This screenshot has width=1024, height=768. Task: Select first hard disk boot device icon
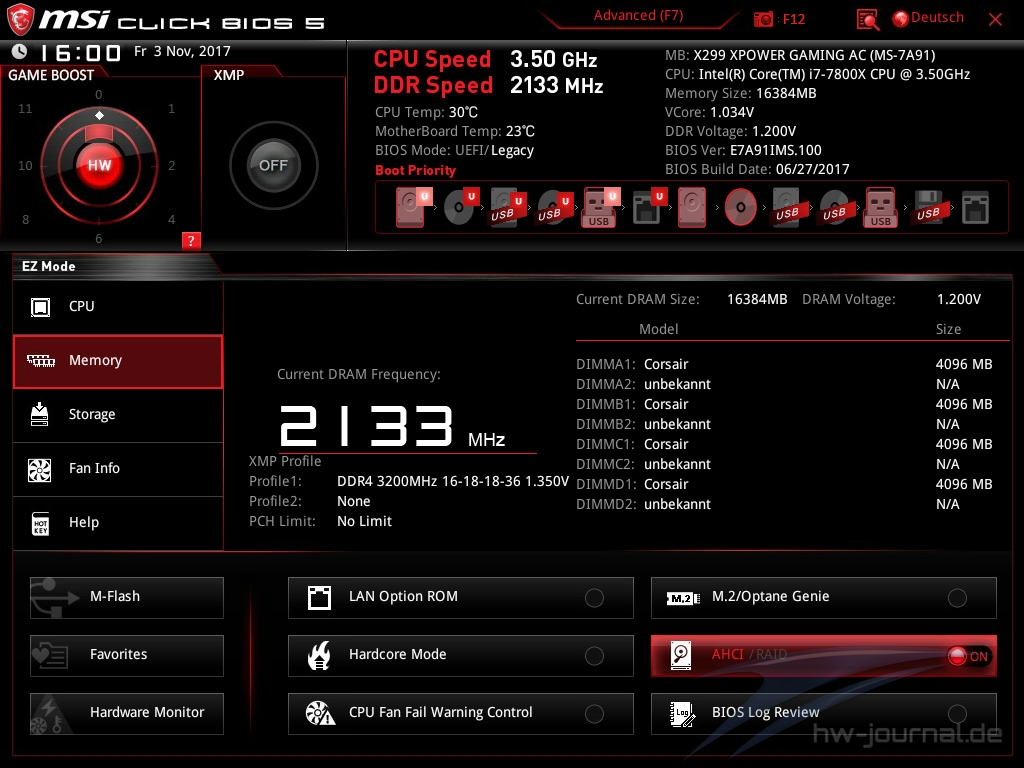(414, 207)
